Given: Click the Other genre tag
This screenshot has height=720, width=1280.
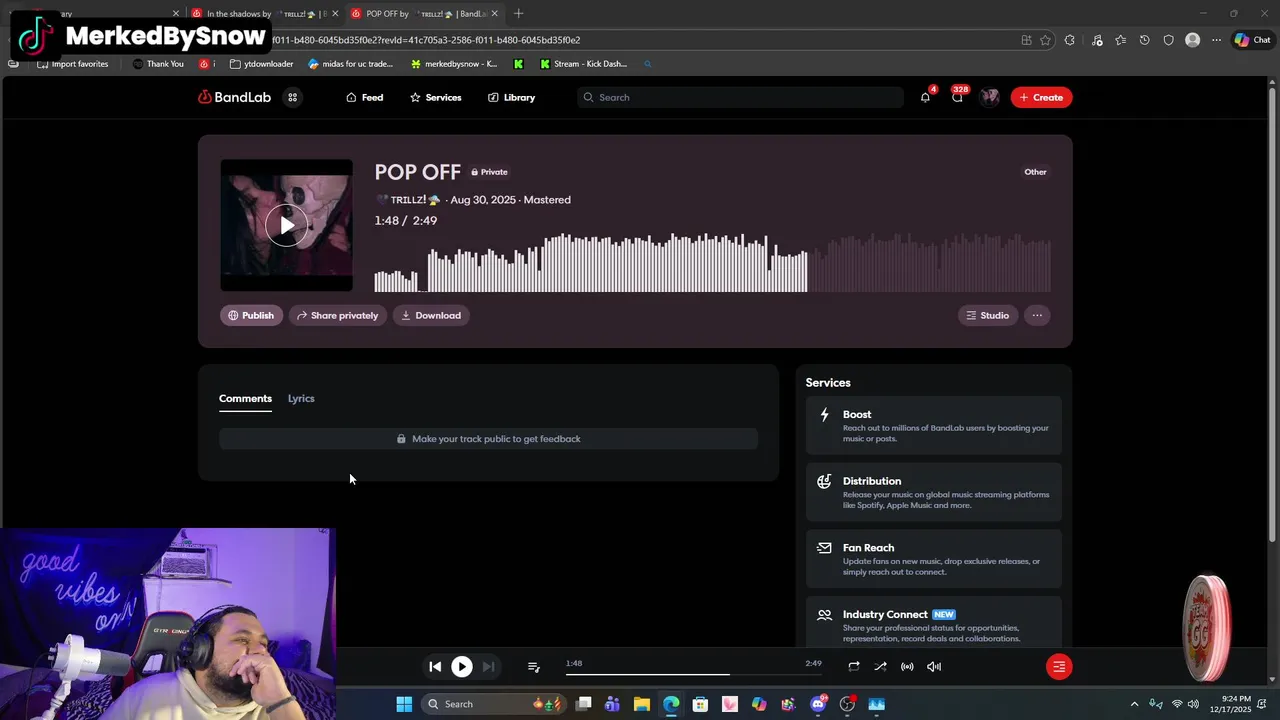Looking at the screenshot, I should [x=1035, y=172].
